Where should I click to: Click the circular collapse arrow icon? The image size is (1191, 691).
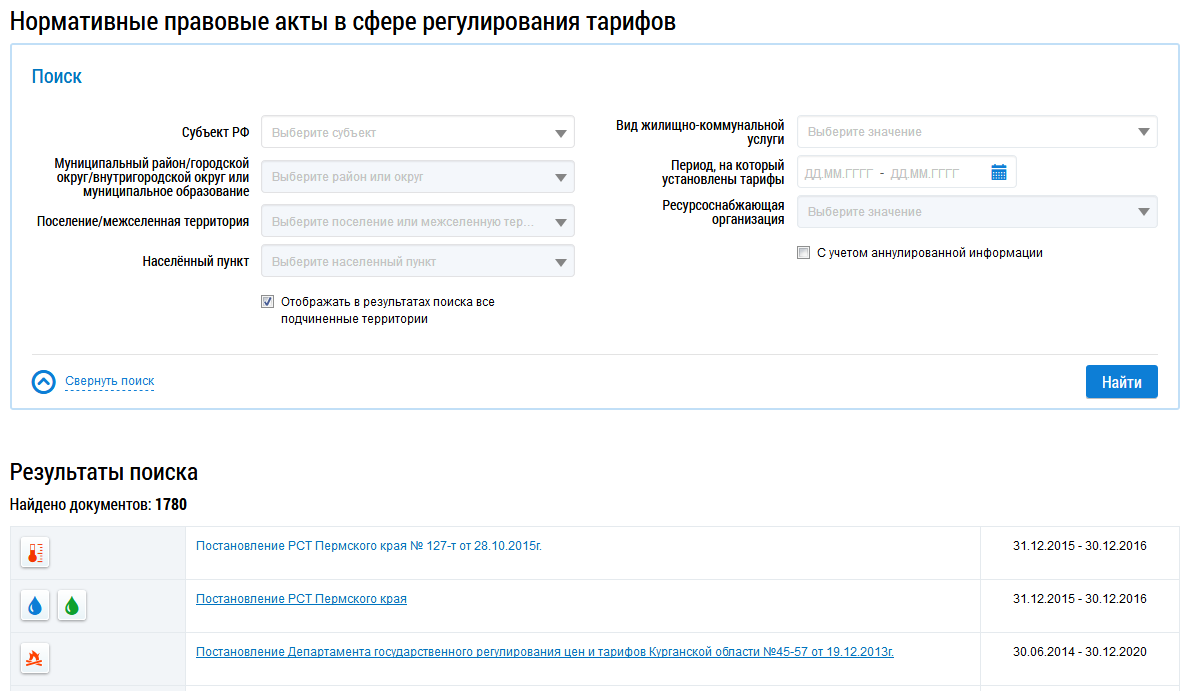pos(43,381)
